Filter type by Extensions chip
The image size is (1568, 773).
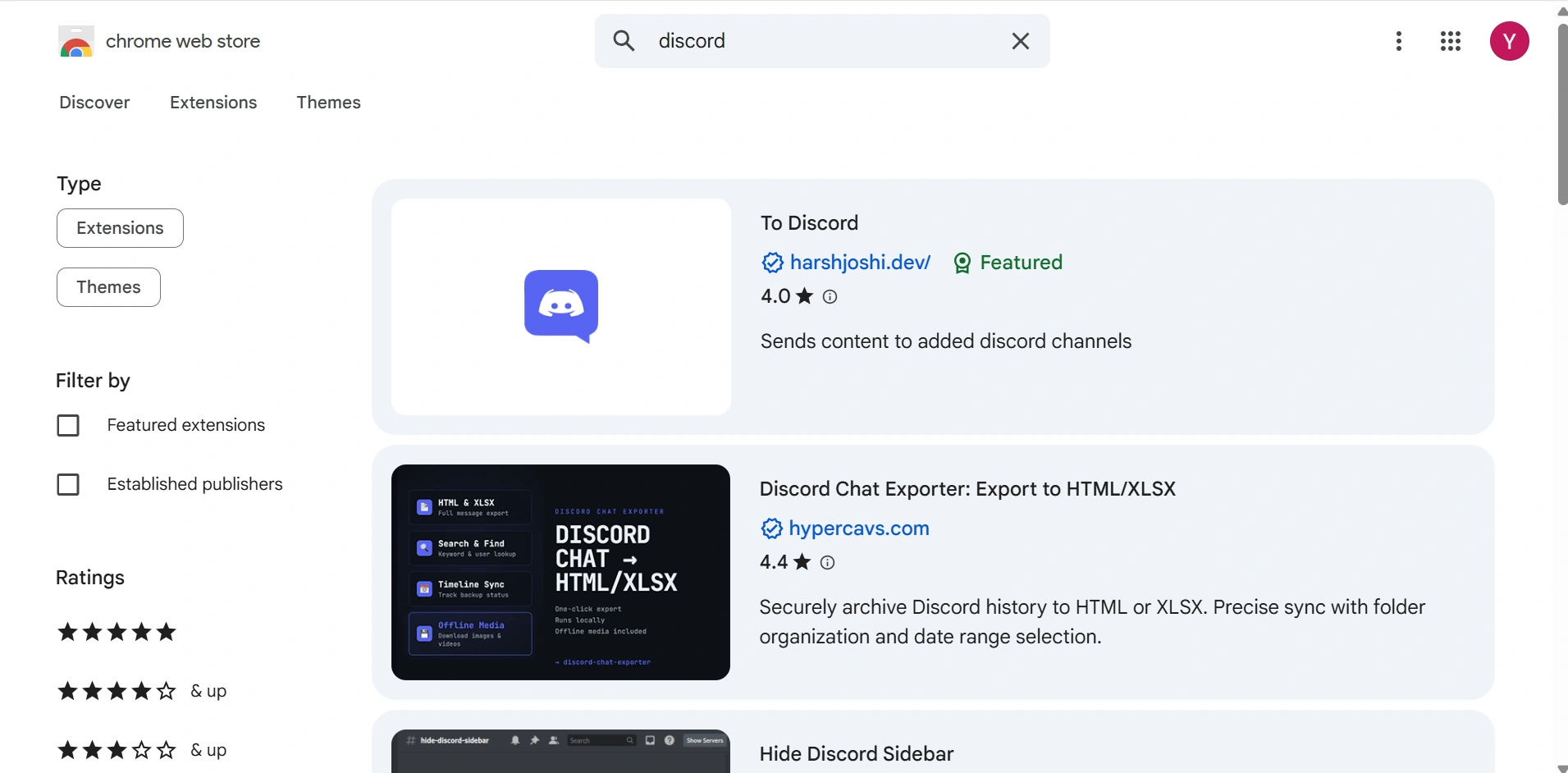(x=120, y=228)
